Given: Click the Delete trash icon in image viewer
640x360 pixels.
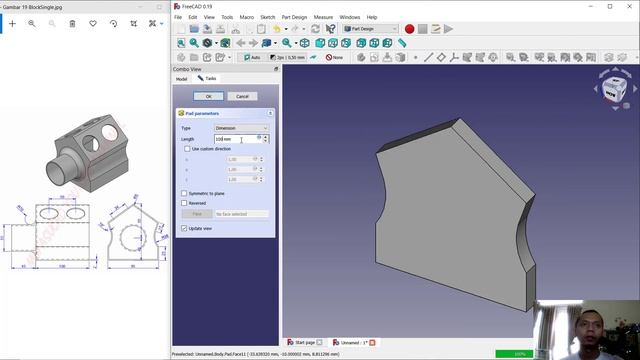Looking at the screenshot, I should 72,24.
